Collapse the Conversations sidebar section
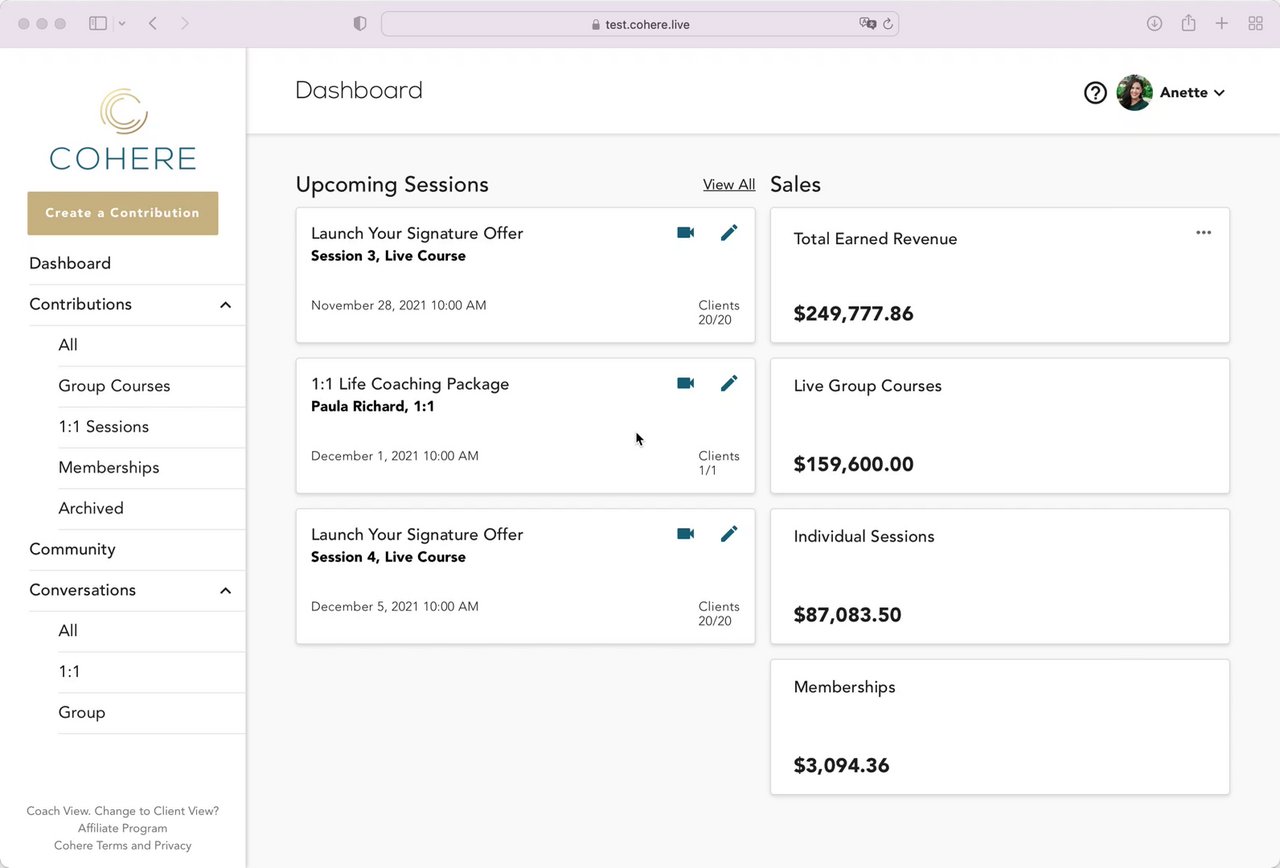The width and height of the screenshot is (1280, 868). tap(225, 591)
